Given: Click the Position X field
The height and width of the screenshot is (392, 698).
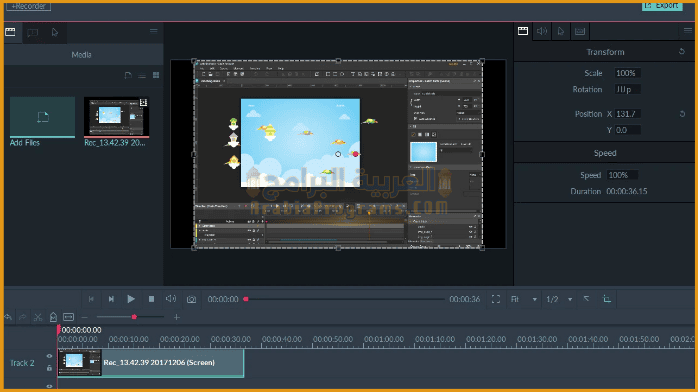Looking at the screenshot, I should coord(627,114).
